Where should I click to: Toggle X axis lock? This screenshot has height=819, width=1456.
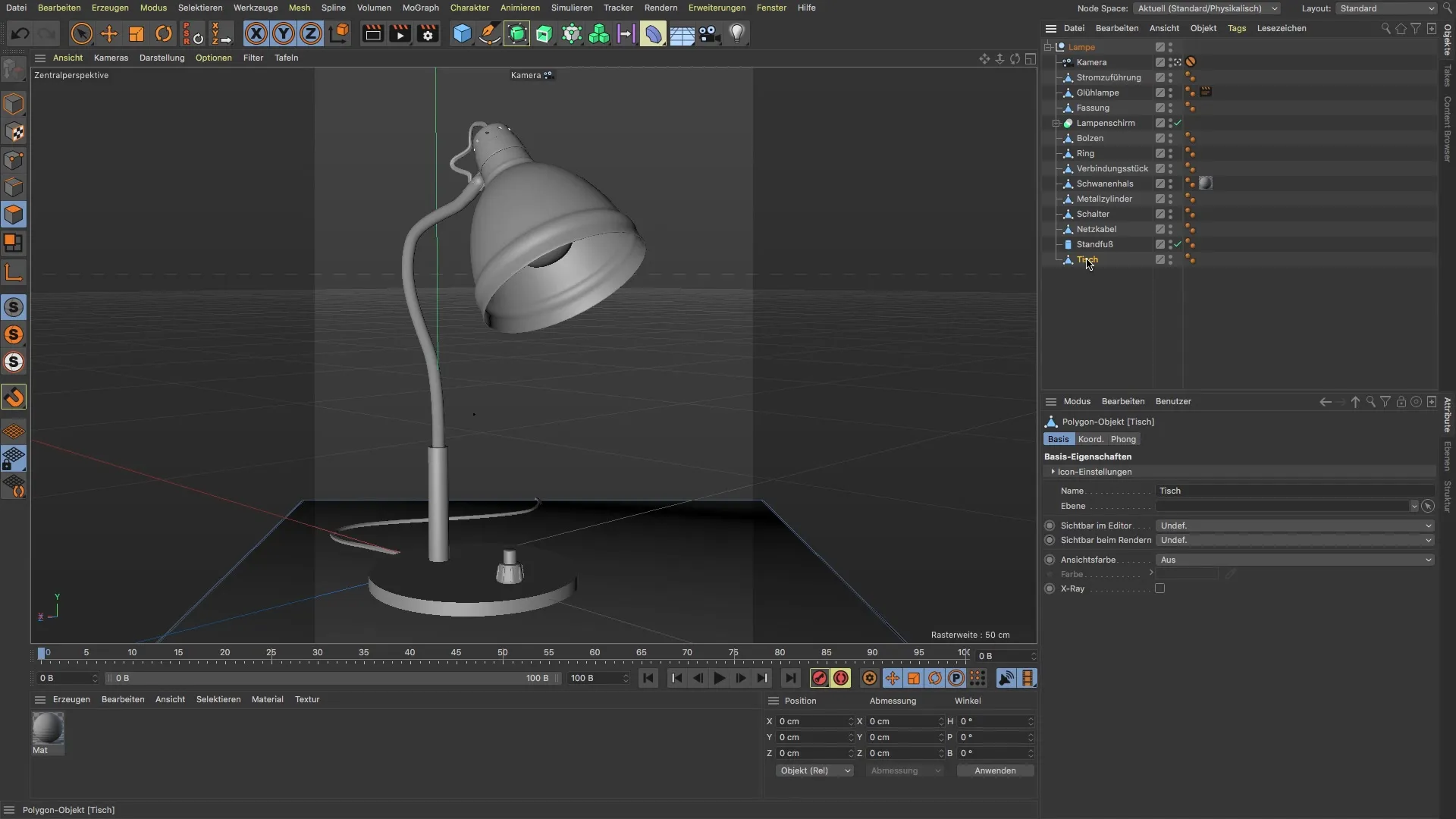point(256,34)
